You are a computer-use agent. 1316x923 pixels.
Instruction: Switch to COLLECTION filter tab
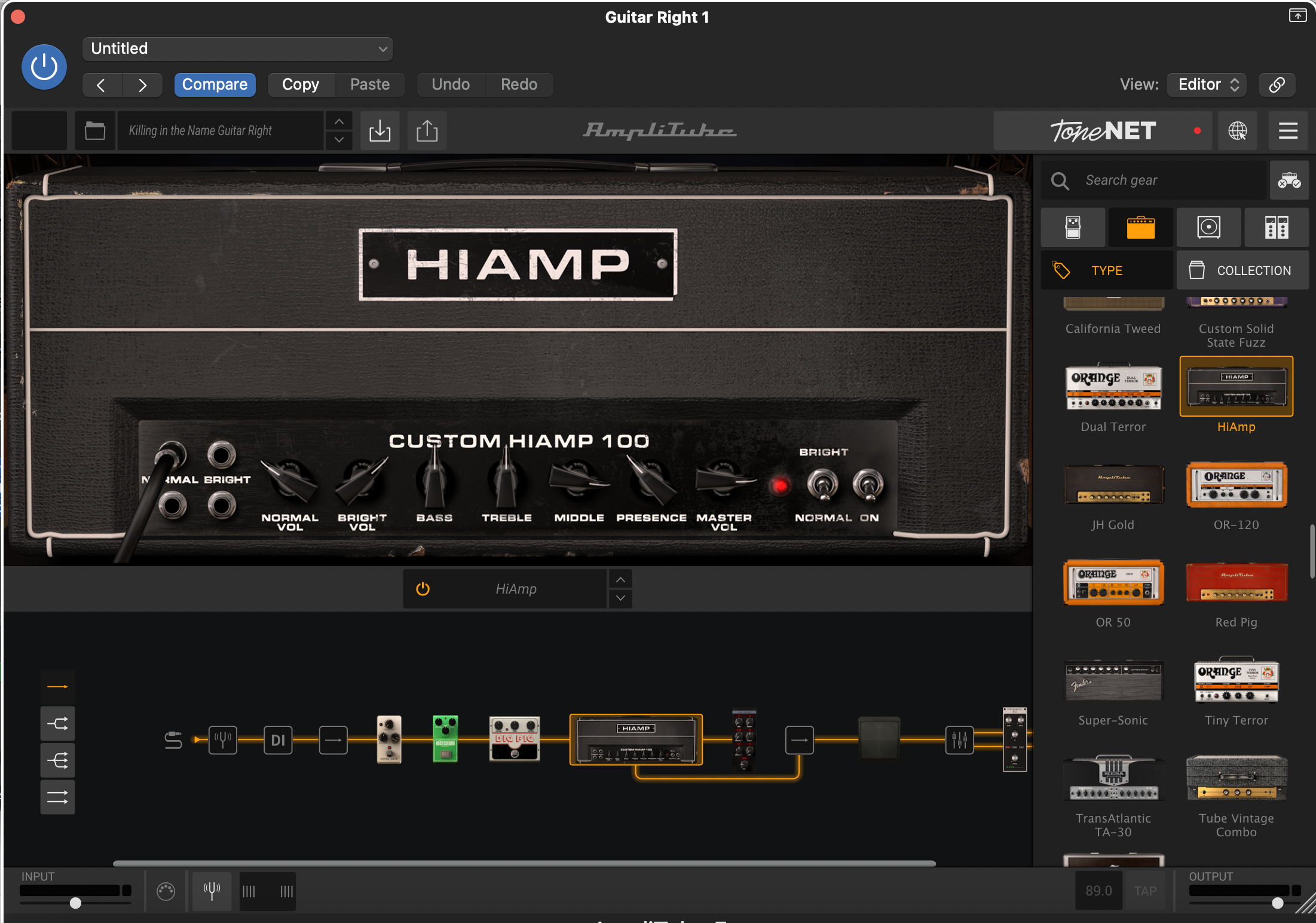[x=1242, y=270]
